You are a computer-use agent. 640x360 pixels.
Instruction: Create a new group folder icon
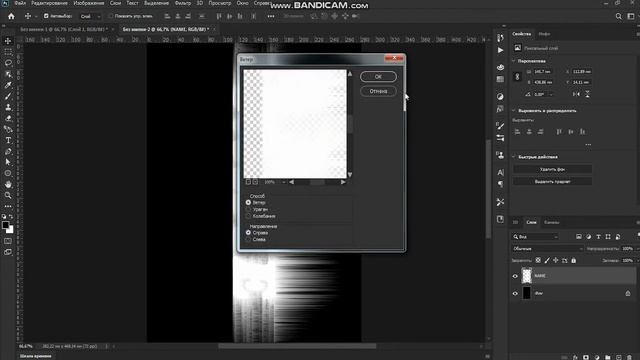608,357
